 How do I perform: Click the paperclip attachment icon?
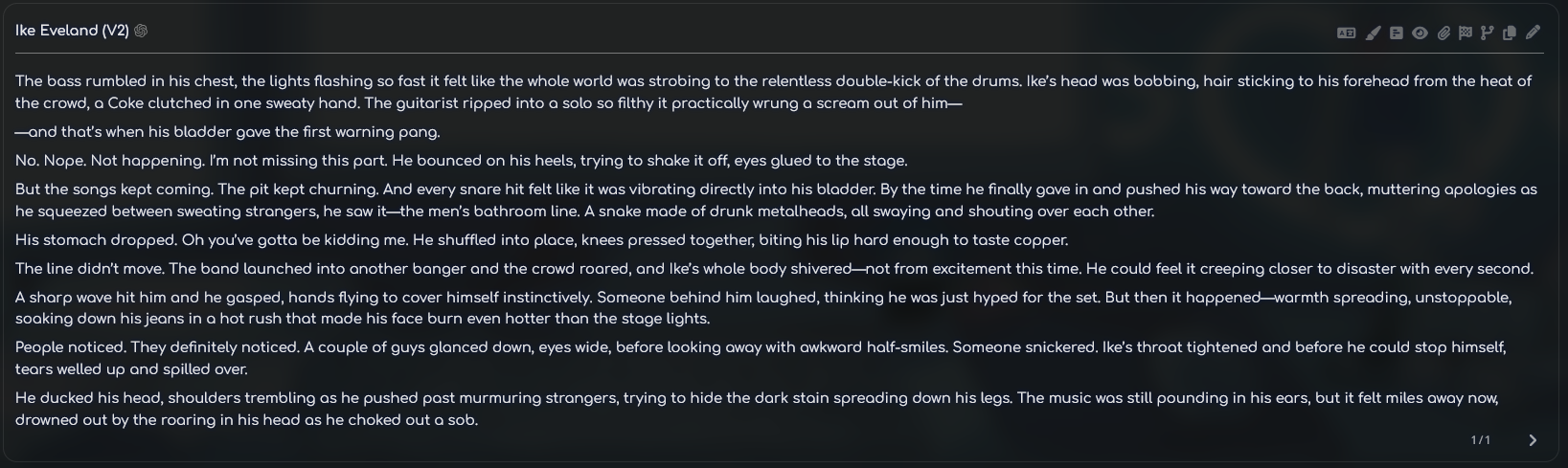[1443, 33]
